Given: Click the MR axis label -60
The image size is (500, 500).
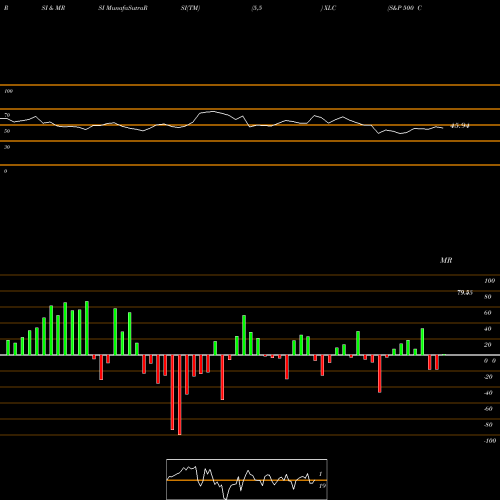Looking at the screenshot, I should 488,409.
